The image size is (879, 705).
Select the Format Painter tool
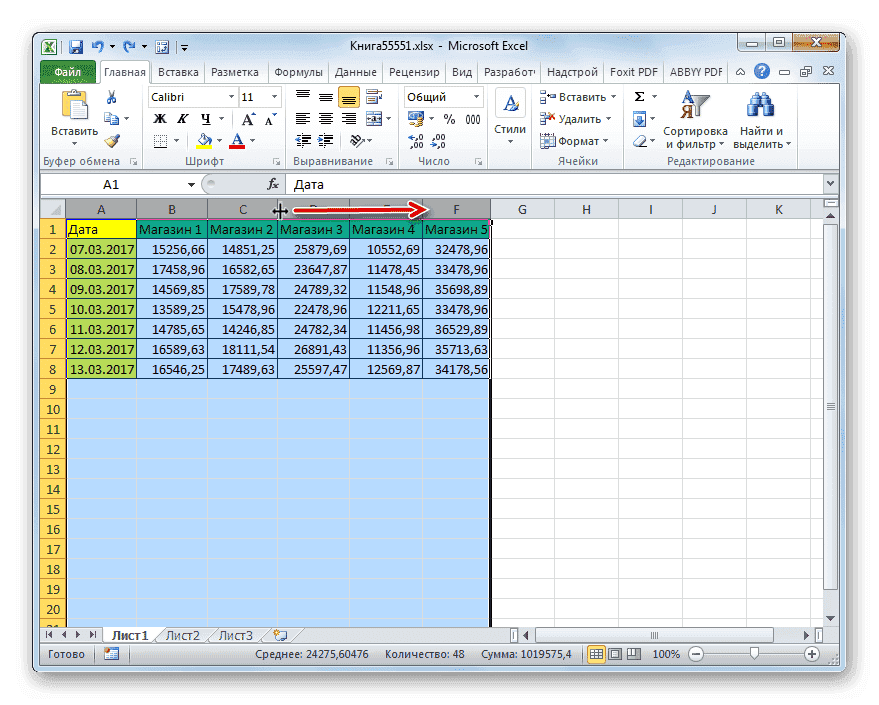[x=111, y=141]
